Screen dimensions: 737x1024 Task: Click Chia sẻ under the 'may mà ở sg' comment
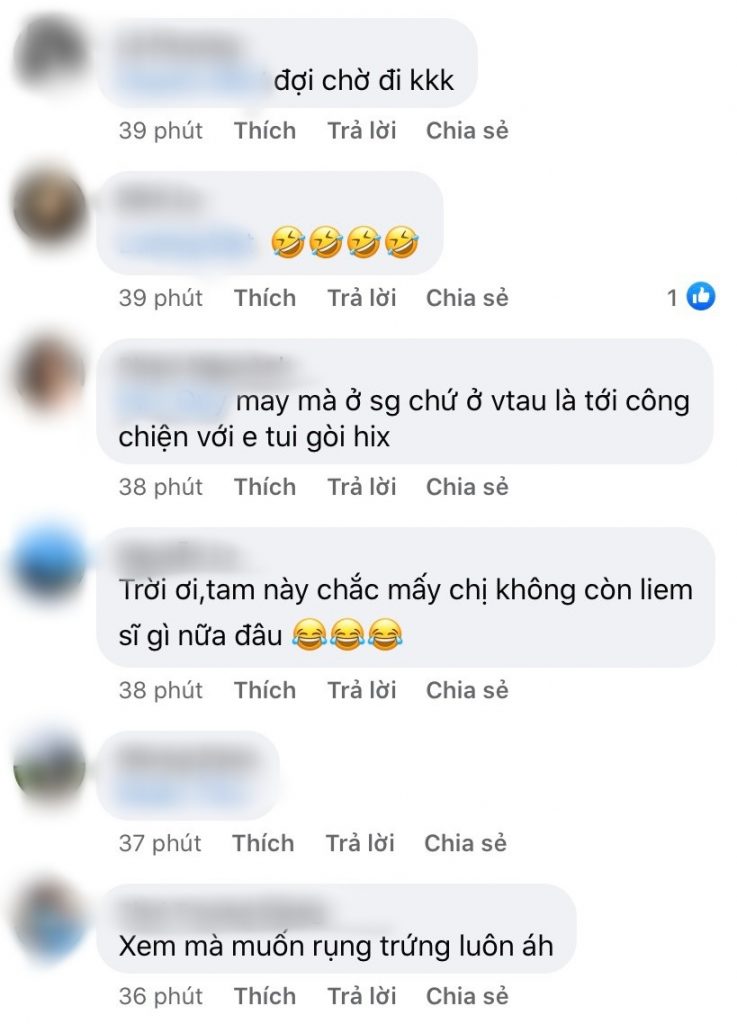click(x=467, y=487)
